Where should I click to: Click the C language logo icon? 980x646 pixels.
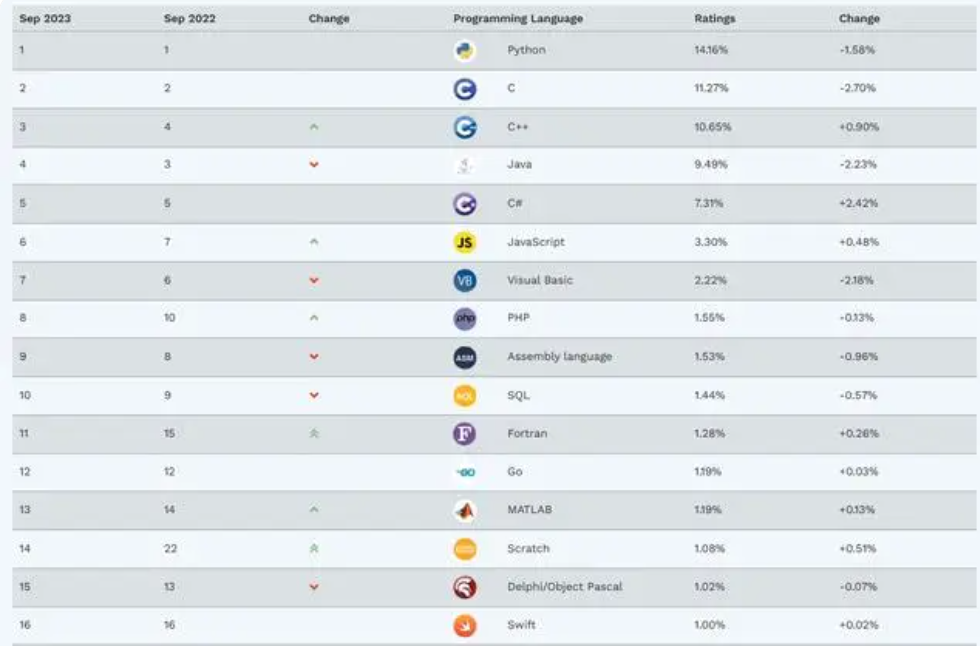464,89
